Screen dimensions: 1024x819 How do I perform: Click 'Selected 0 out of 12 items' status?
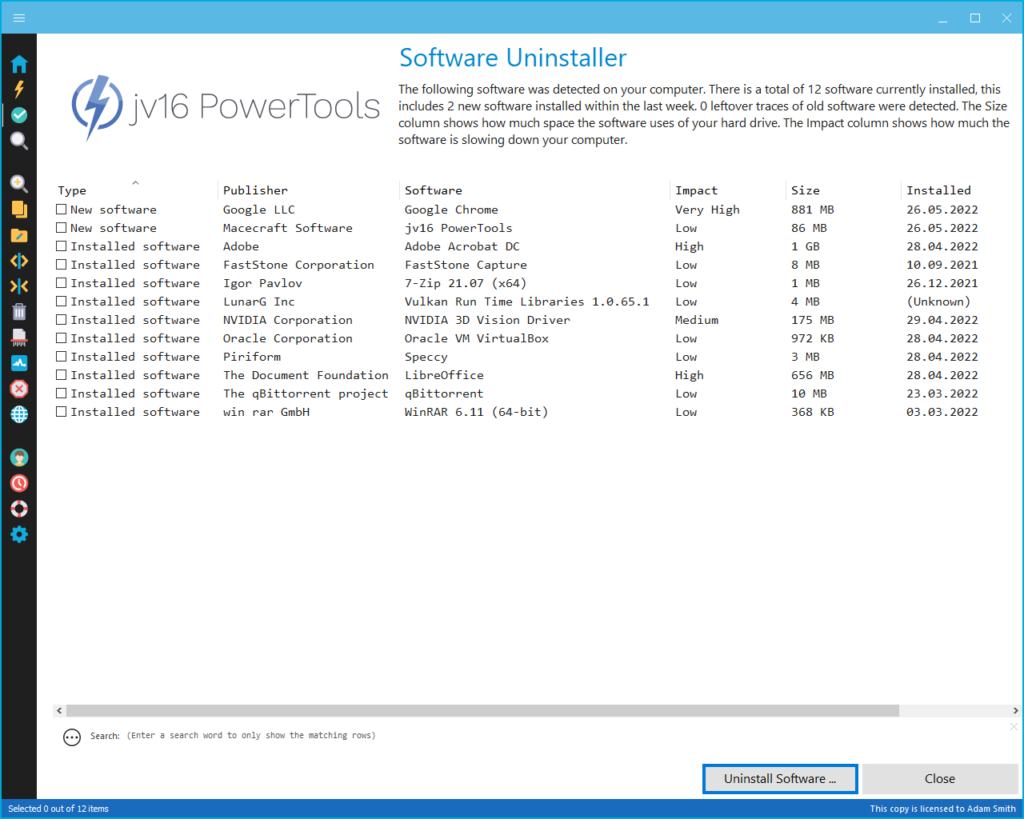click(x=59, y=809)
